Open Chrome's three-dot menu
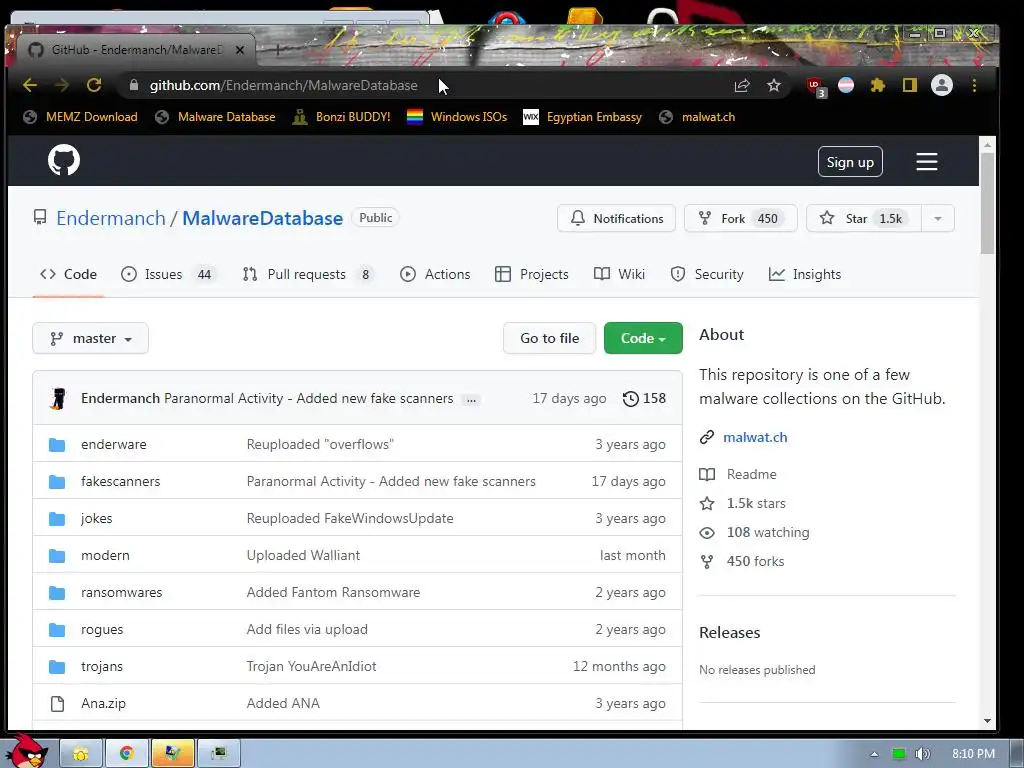 974,86
